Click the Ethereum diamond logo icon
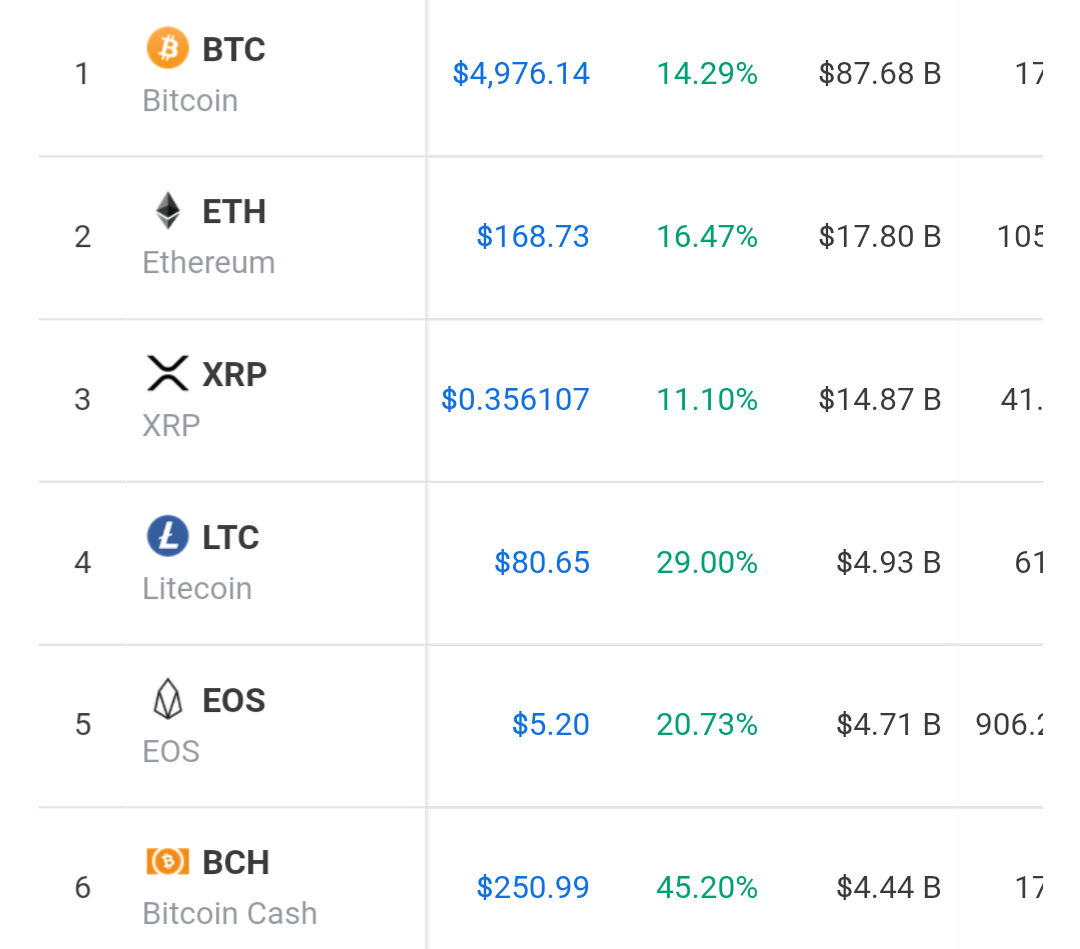Viewport: 1080px width, 949px height. click(167, 211)
